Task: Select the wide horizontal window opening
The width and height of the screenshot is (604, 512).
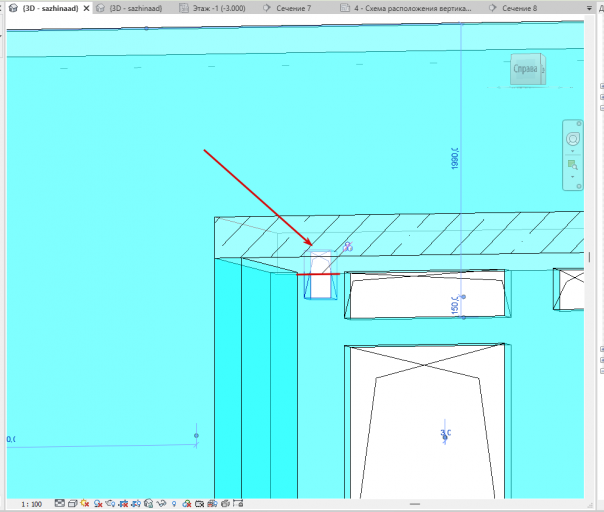Action: 427,294
